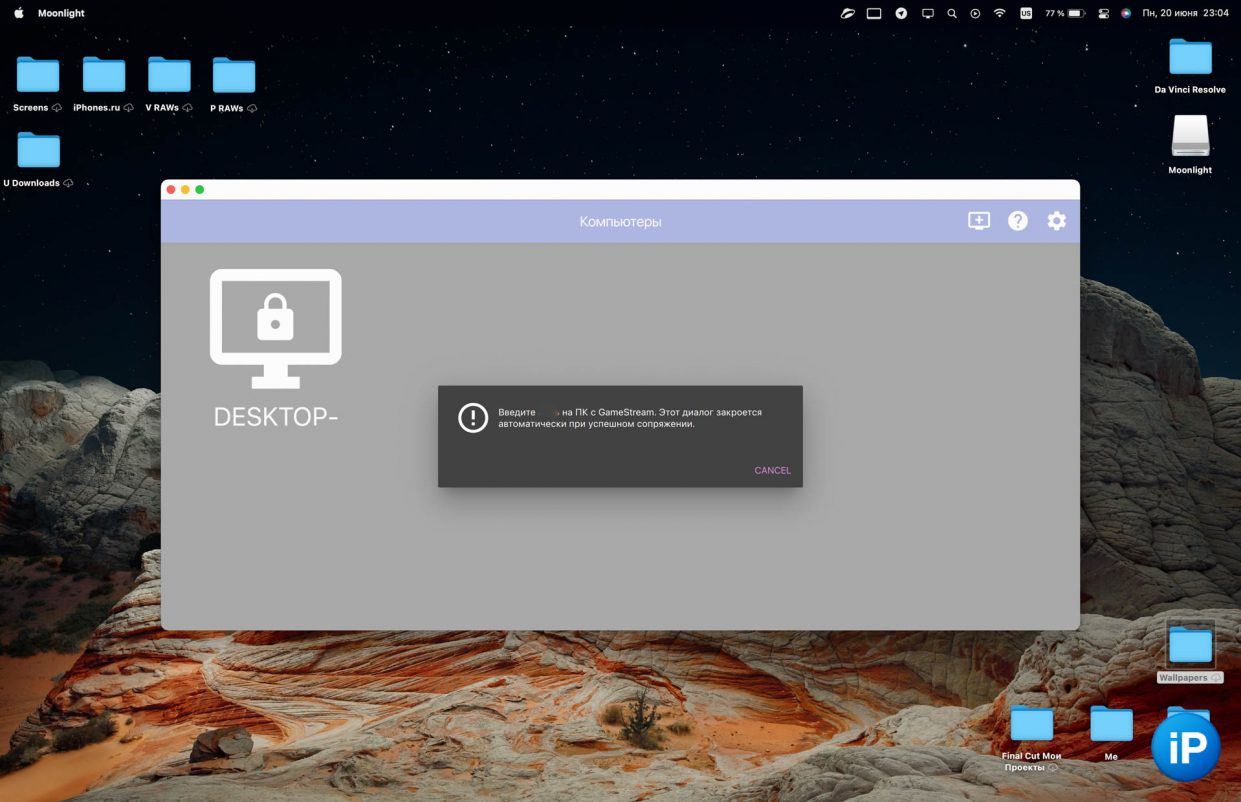Open the P RAWs folder
This screenshot has height=802, width=1241.
tap(234, 75)
